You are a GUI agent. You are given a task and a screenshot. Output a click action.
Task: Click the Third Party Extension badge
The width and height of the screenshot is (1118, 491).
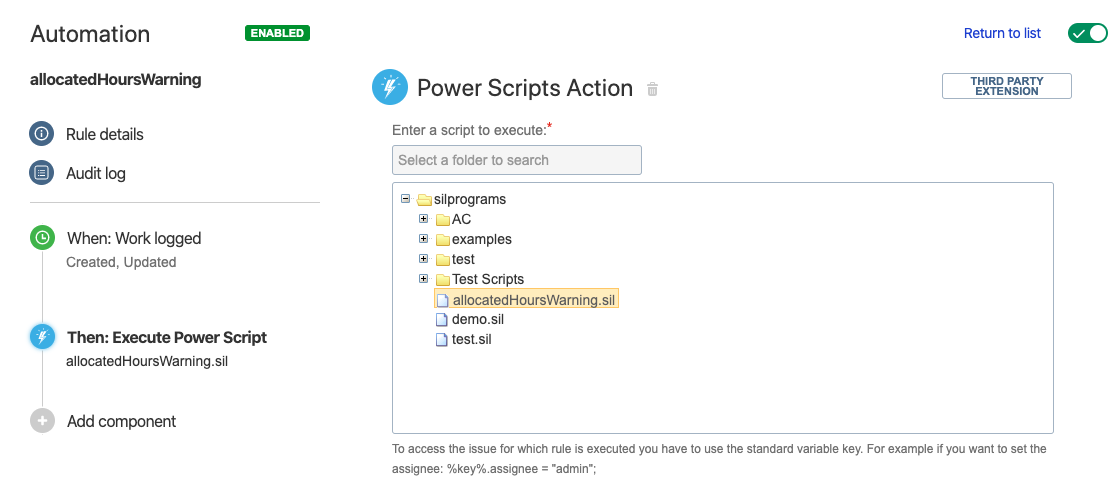(1006, 86)
